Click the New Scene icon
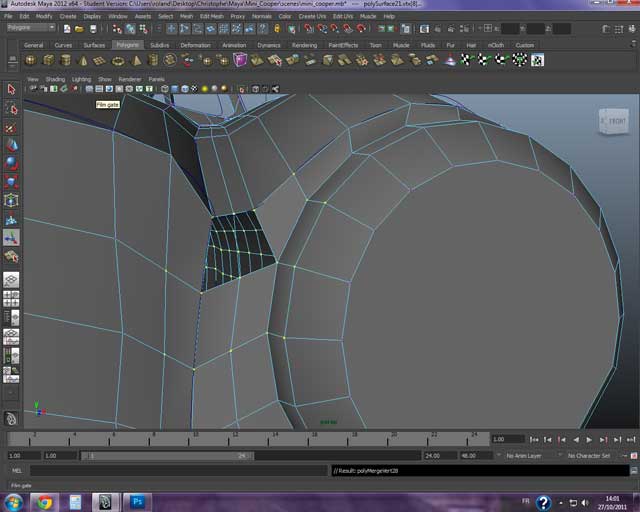 click(67, 29)
